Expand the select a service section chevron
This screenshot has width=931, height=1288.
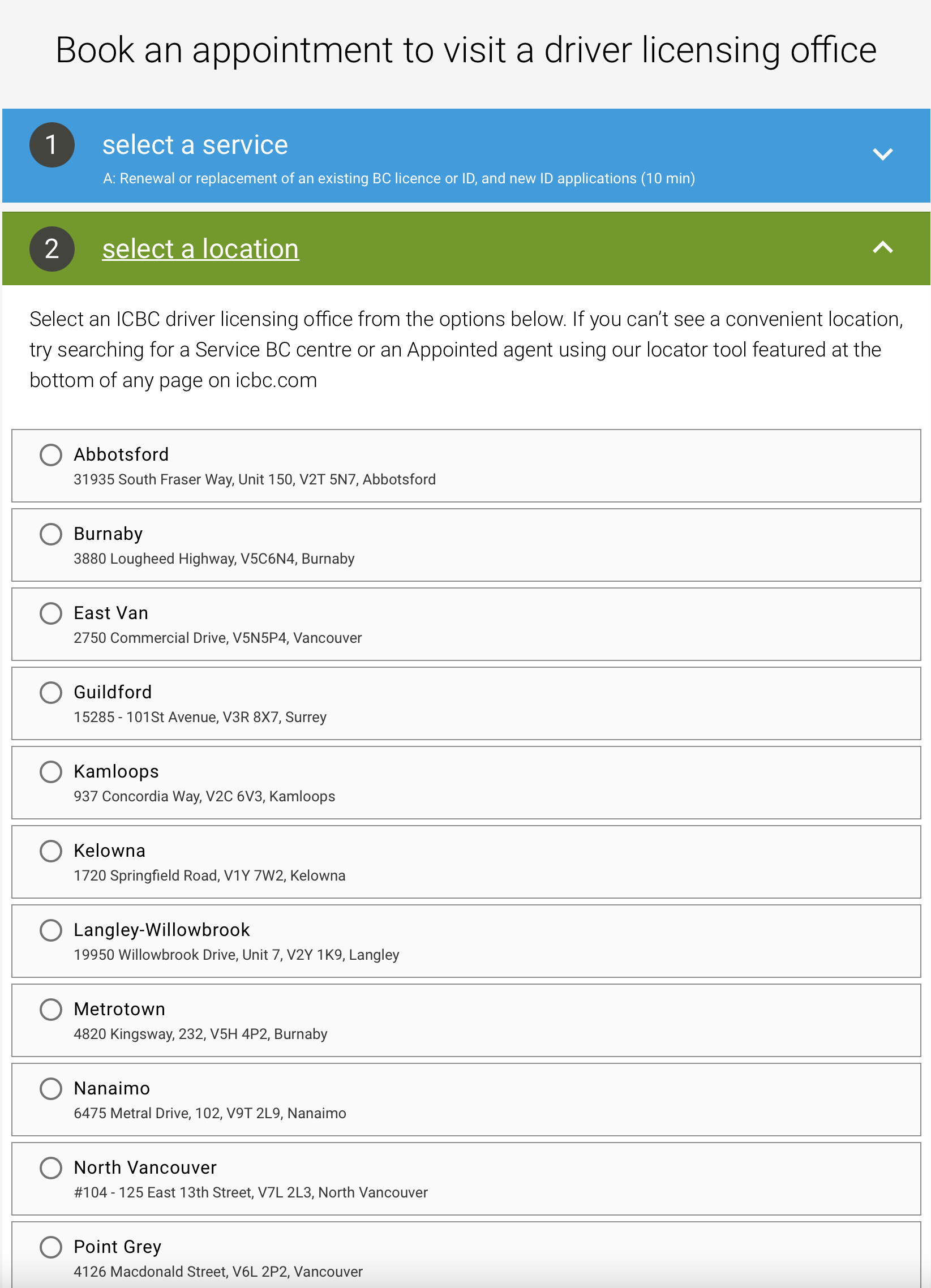(x=882, y=154)
